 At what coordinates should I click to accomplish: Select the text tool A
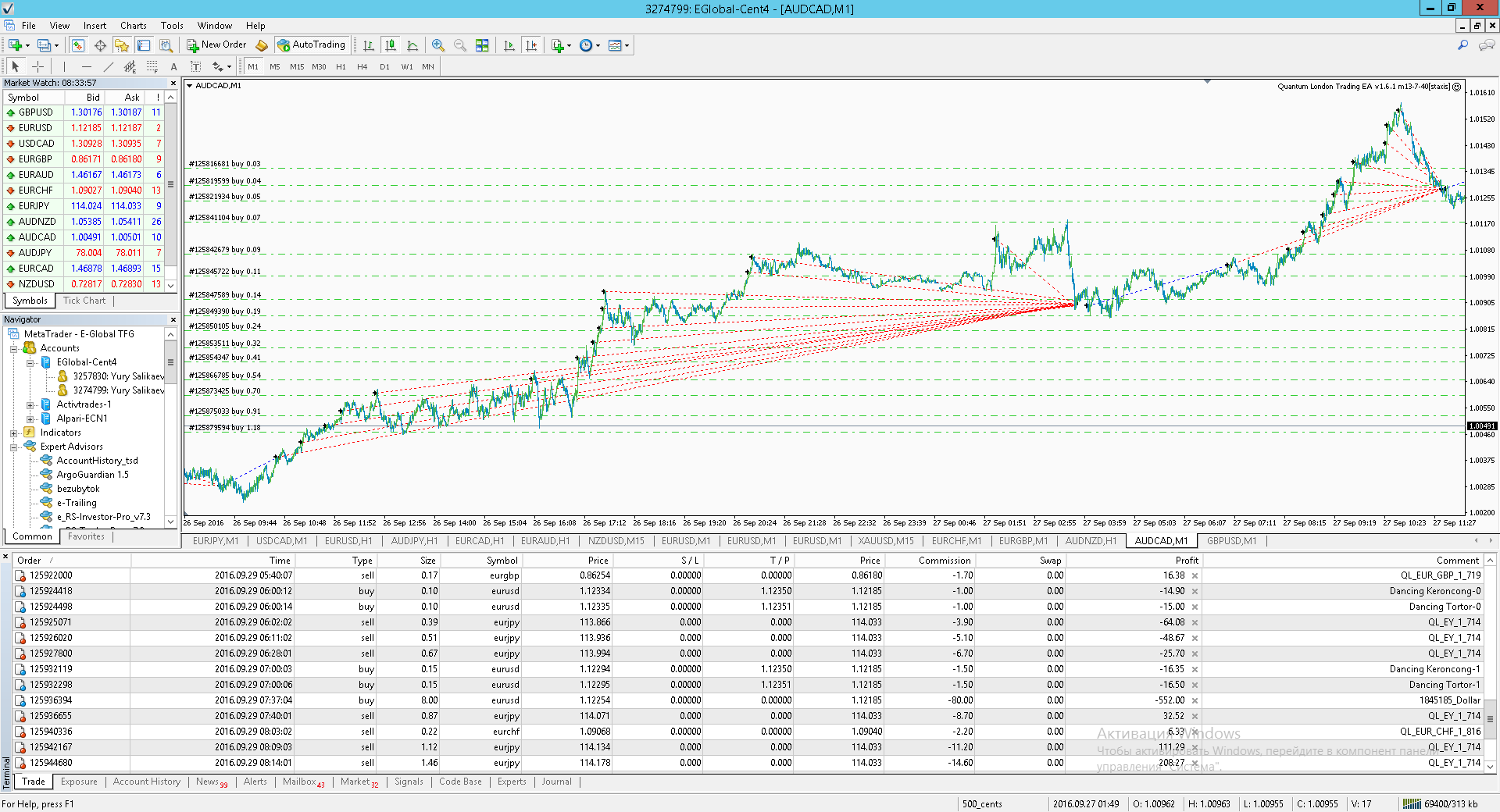pyautogui.click(x=173, y=67)
